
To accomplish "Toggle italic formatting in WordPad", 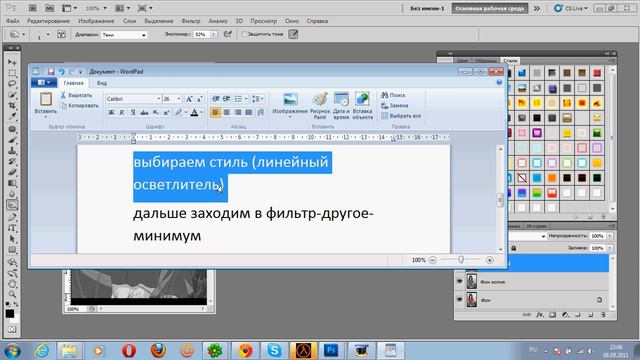I will coord(122,112).
